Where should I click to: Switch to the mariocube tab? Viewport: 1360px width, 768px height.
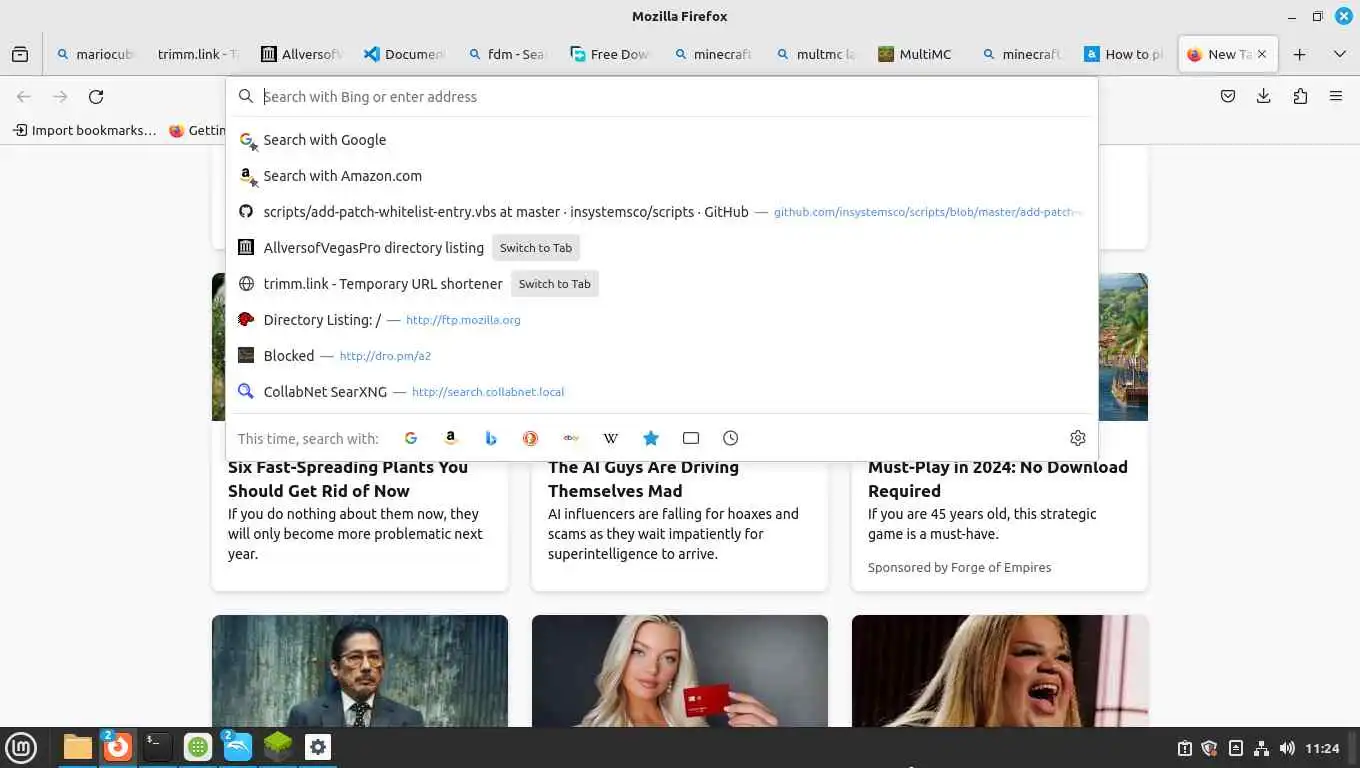coord(95,54)
